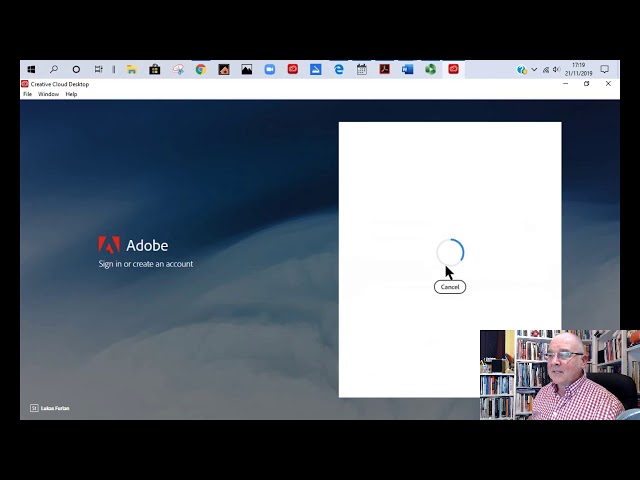Click the help question-mark tray icon
The height and width of the screenshot is (480, 640).
(x=522, y=70)
